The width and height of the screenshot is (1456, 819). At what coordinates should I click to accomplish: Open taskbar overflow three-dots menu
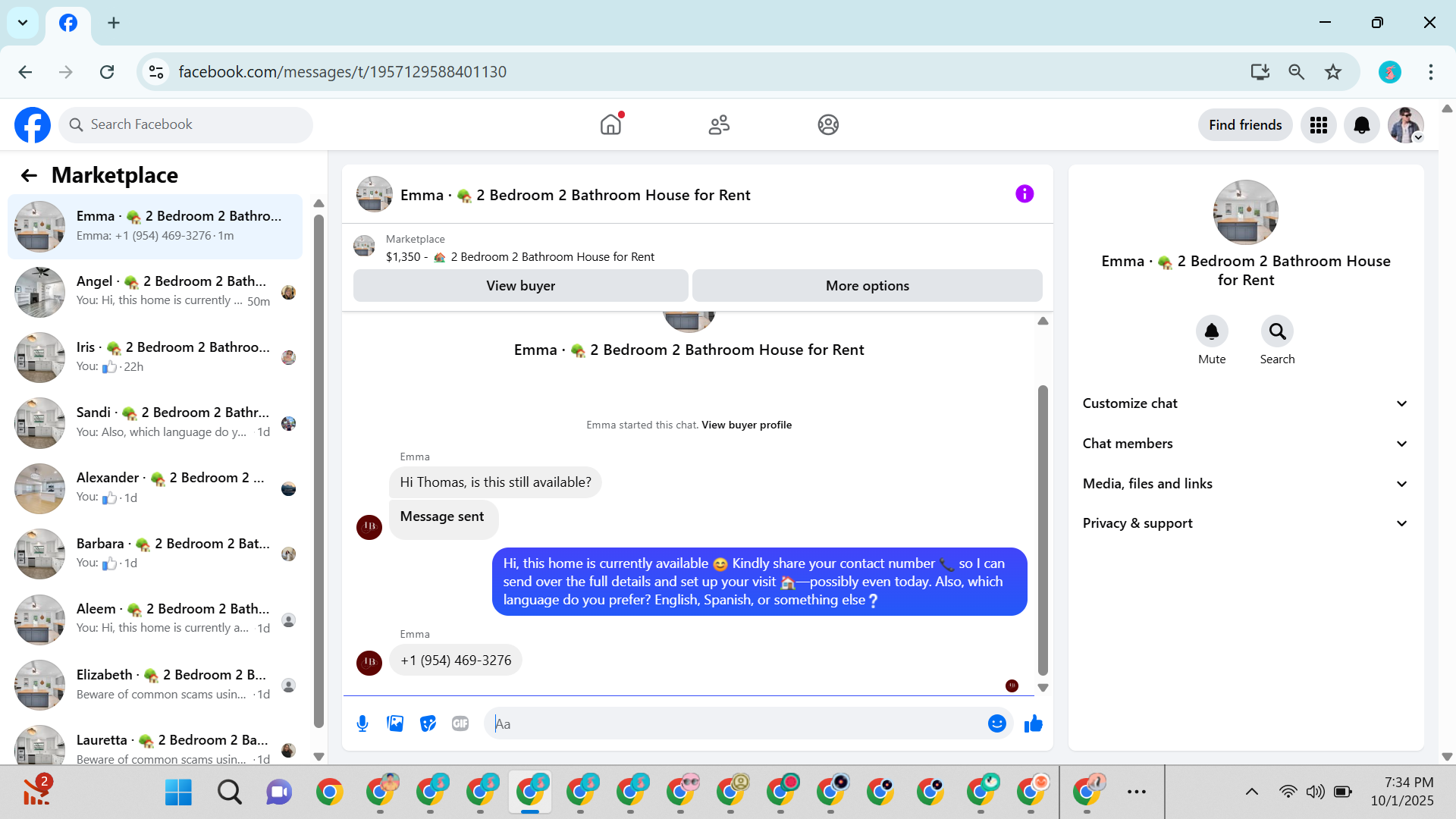1137,792
